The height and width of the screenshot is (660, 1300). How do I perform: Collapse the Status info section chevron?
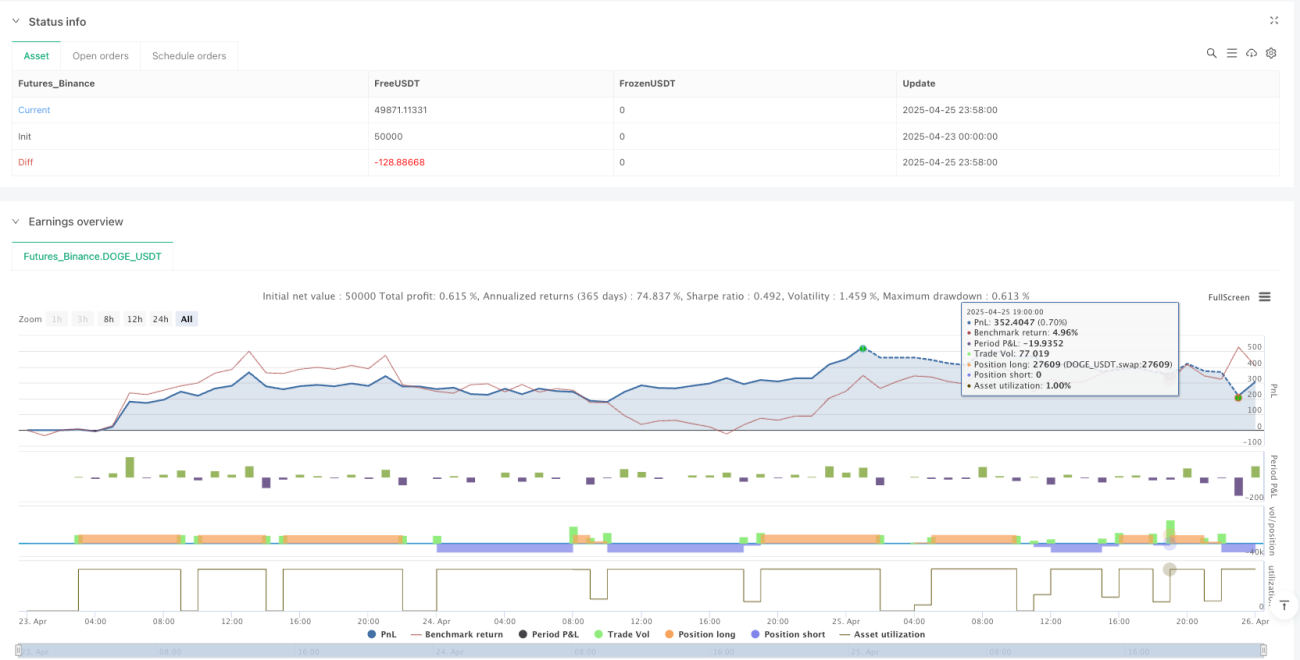[15, 22]
